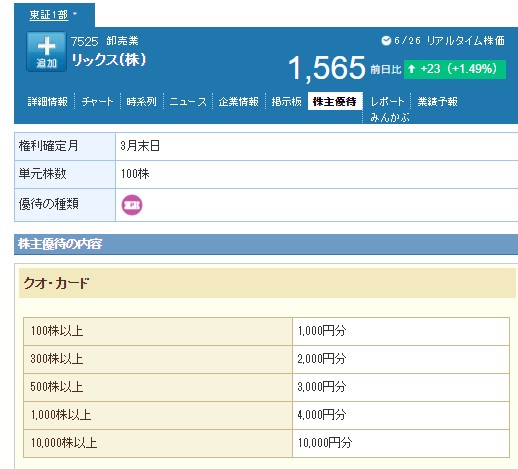Go to the 業績予報 tab

pos(437,101)
